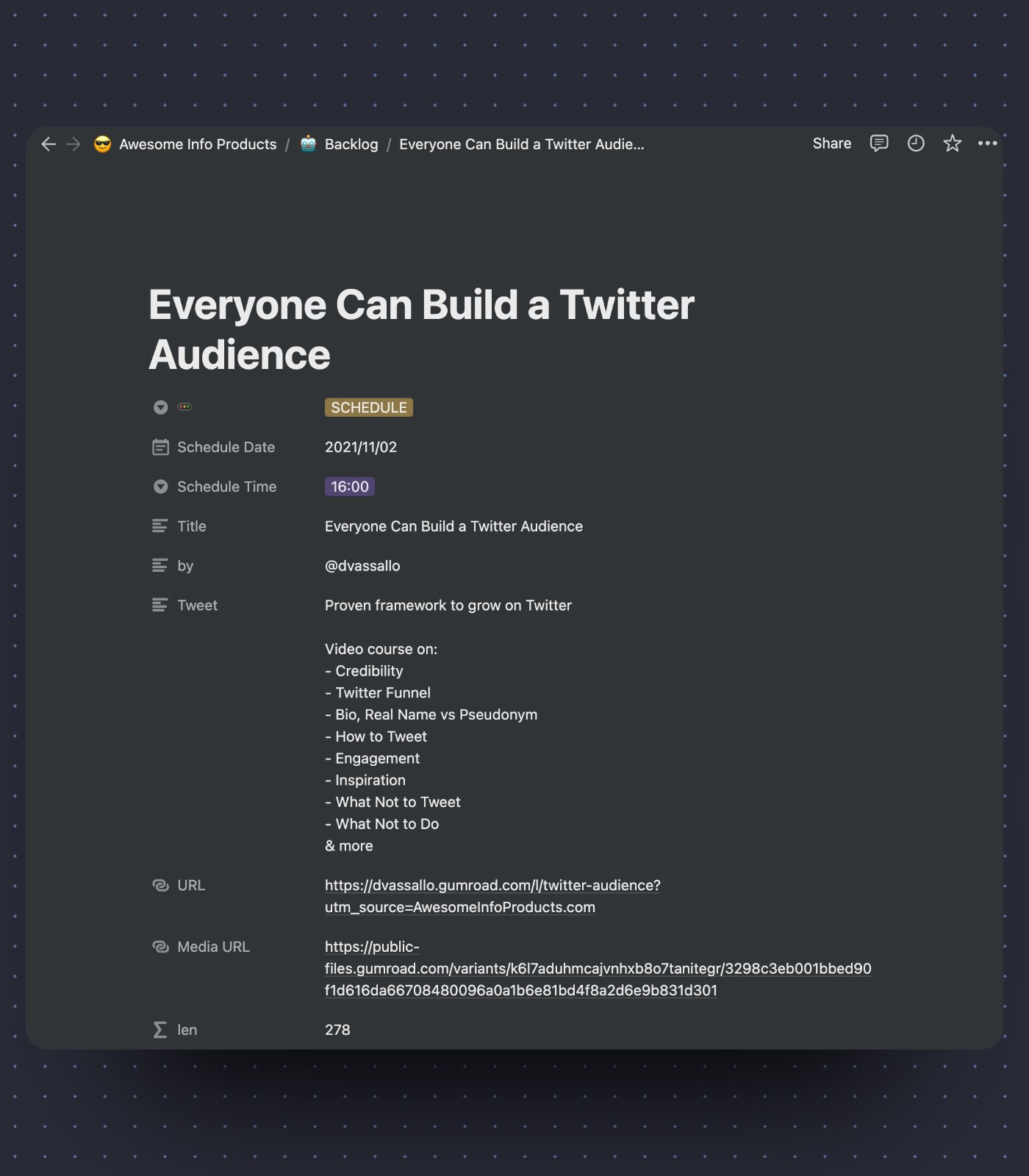Click the 'Video course on:' line
The height and width of the screenshot is (1176, 1029).
381,649
